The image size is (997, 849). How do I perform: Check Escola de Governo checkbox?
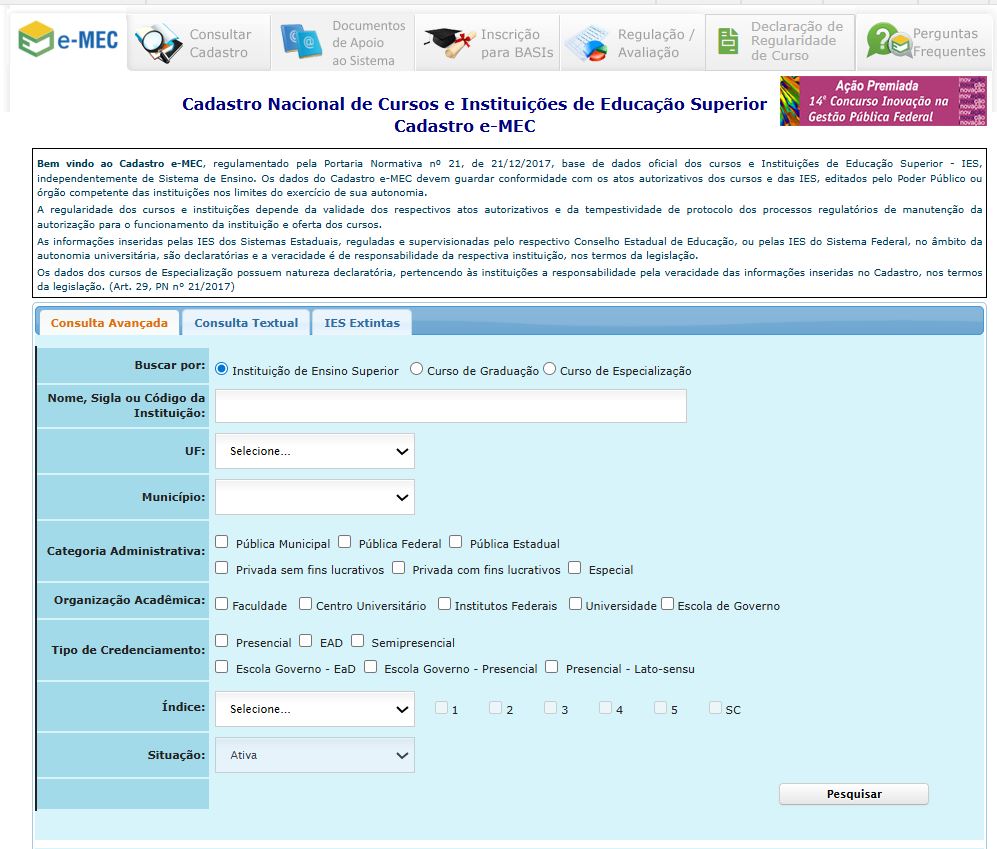pyautogui.click(x=667, y=604)
